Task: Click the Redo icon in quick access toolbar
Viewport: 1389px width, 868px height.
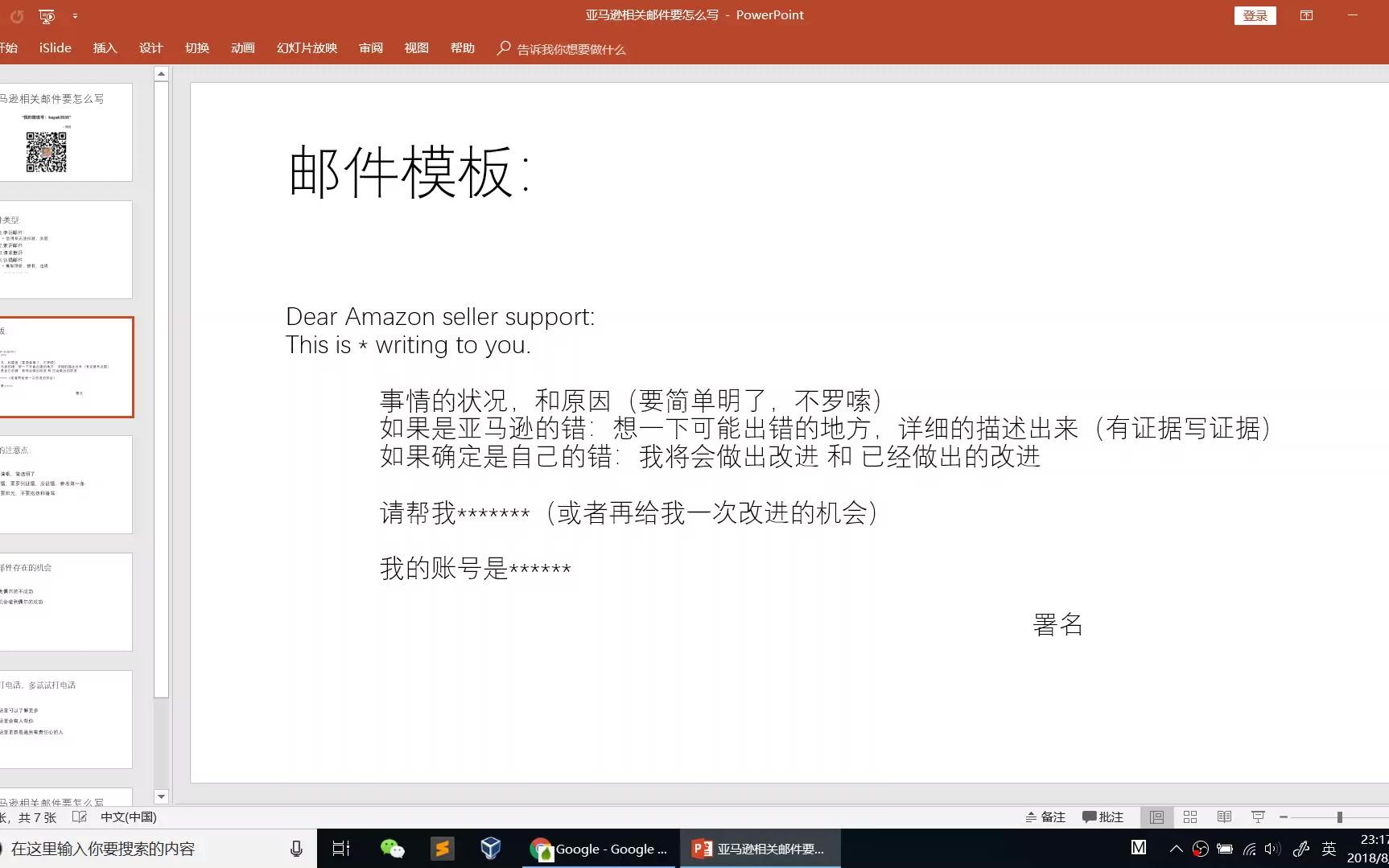Action: pyautogui.click(x=17, y=16)
